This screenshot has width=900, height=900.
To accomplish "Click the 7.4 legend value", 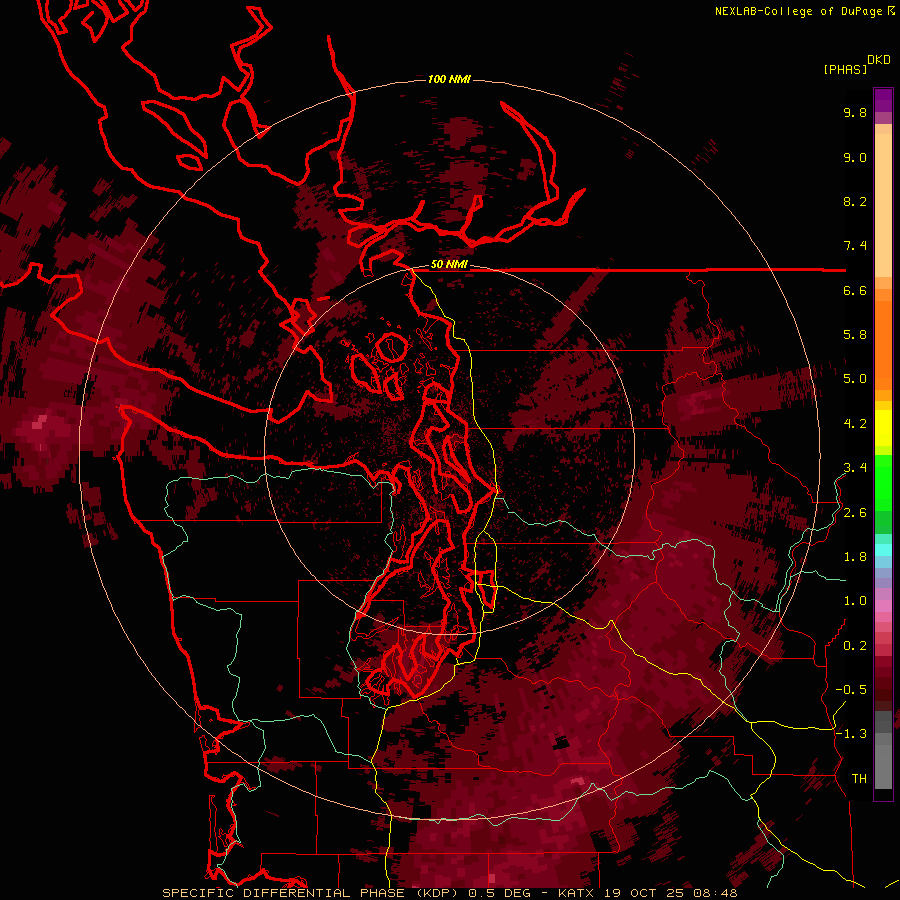I will point(855,246).
